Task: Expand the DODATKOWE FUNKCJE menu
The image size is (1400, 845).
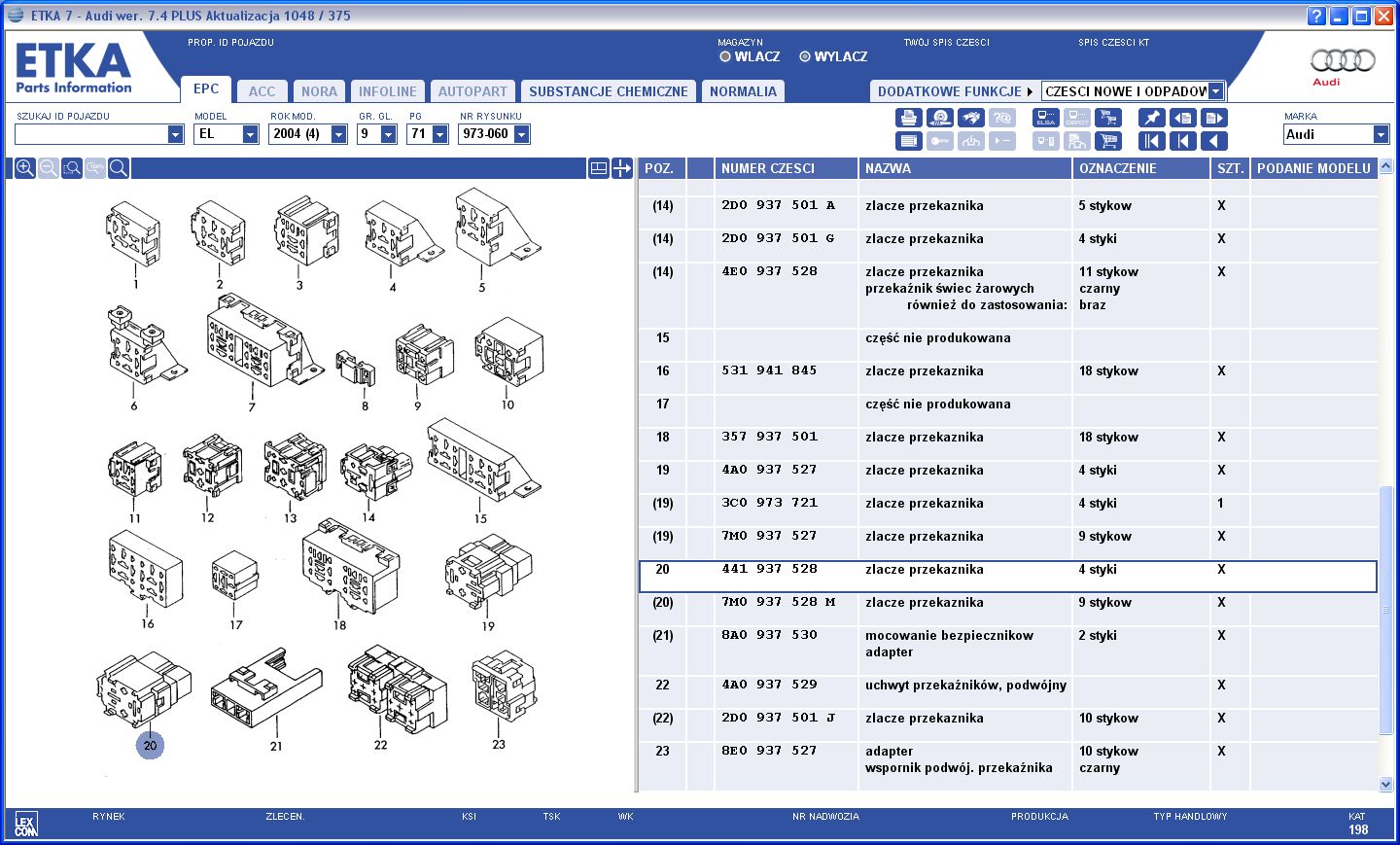Action: pos(954,91)
